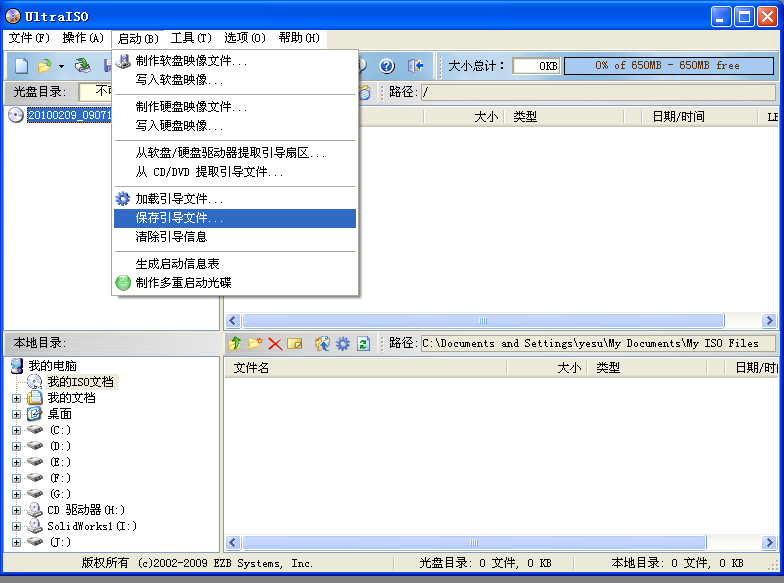
Task: Close the open 启动(B) menu
Action: coord(138,38)
